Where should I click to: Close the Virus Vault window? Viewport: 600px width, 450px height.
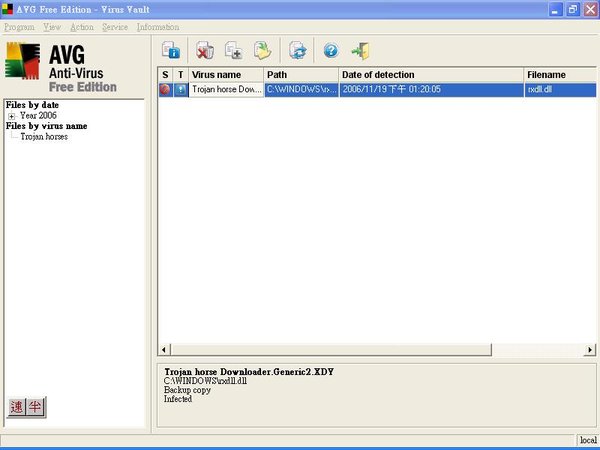(x=590, y=10)
